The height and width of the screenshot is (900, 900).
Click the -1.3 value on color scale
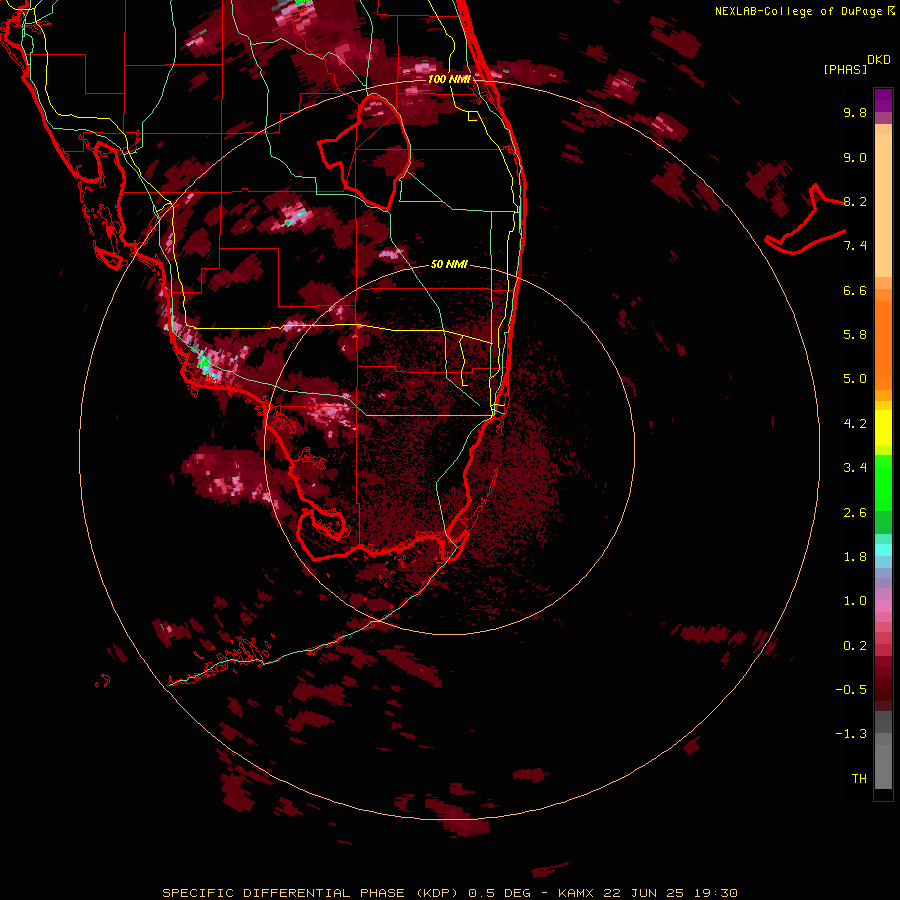coord(851,734)
